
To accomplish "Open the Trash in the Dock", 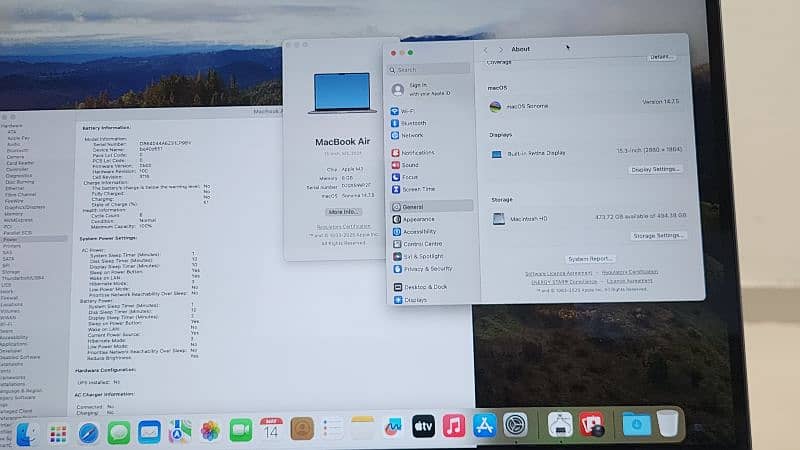I will (x=667, y=423).
